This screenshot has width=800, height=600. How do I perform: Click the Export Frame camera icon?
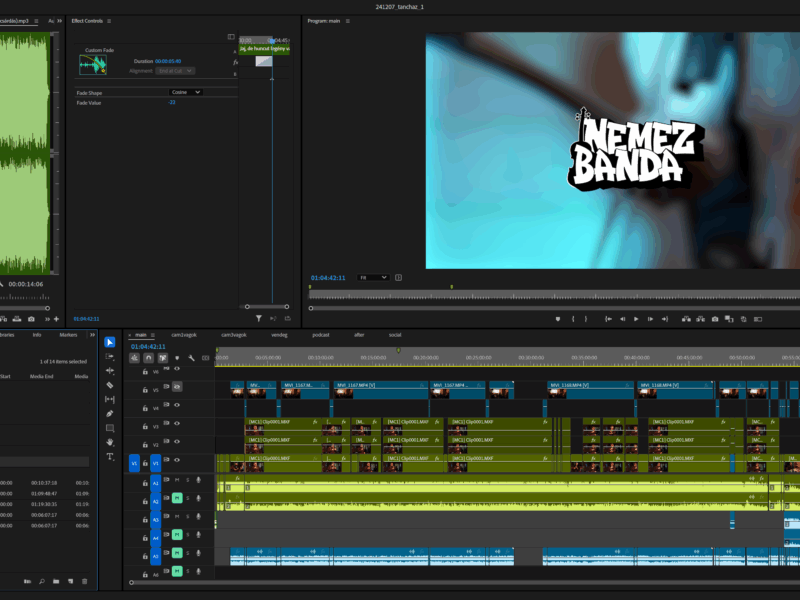click(713, 317)
